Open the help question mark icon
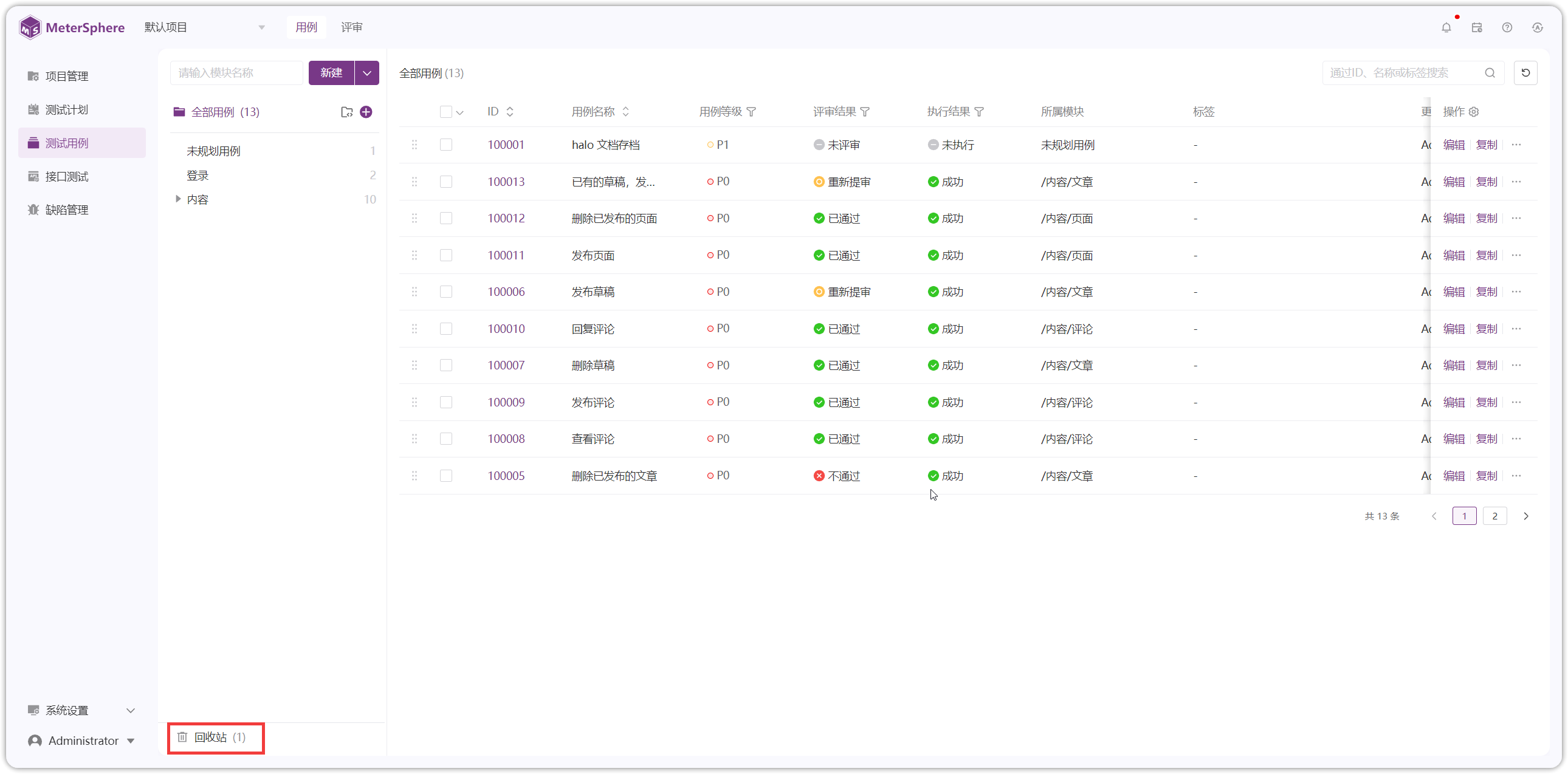Viewport: 1568px width, 774px height. (1507, 27)
